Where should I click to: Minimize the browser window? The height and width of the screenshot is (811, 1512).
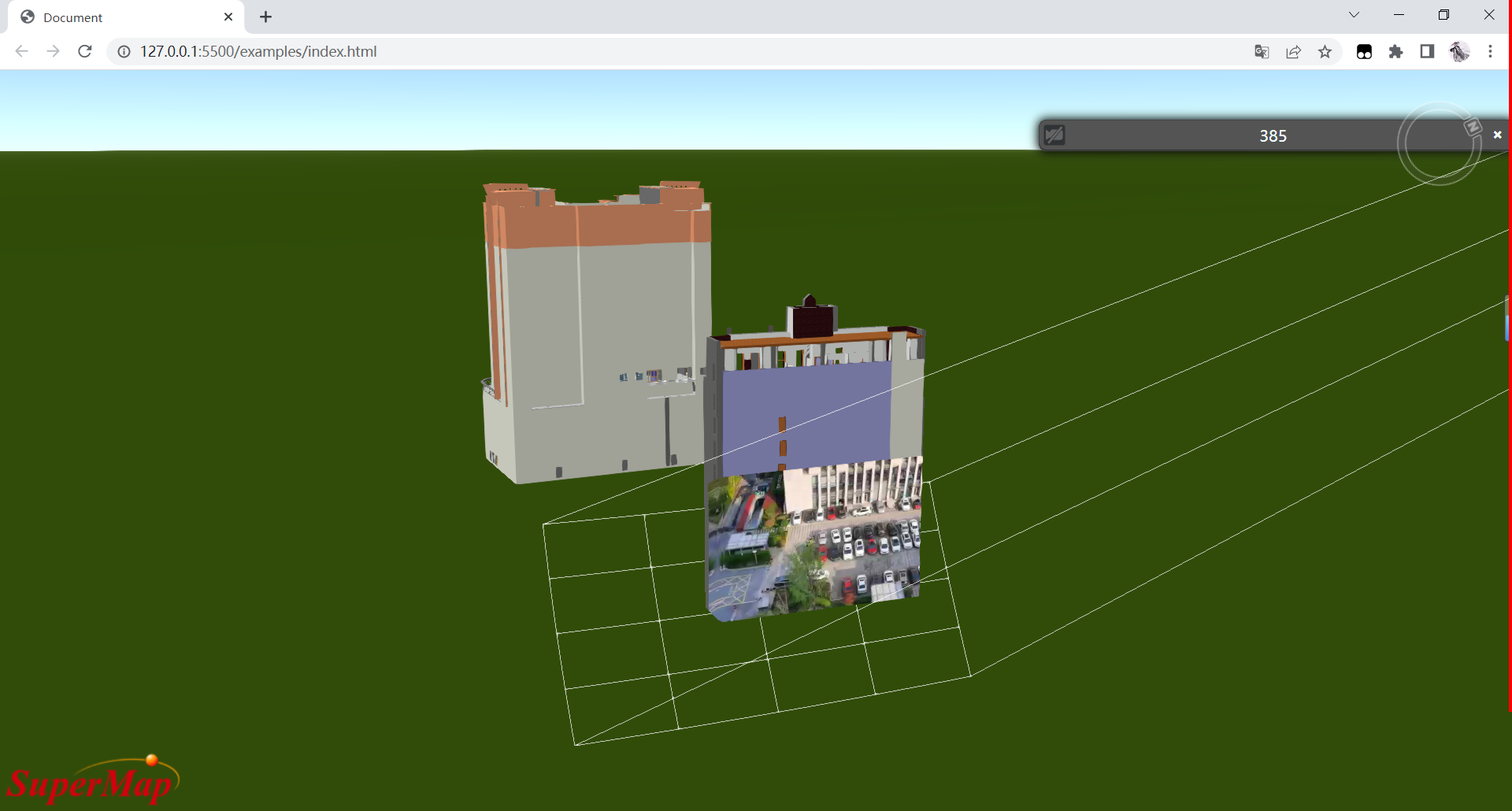[x=1399, y=15]
